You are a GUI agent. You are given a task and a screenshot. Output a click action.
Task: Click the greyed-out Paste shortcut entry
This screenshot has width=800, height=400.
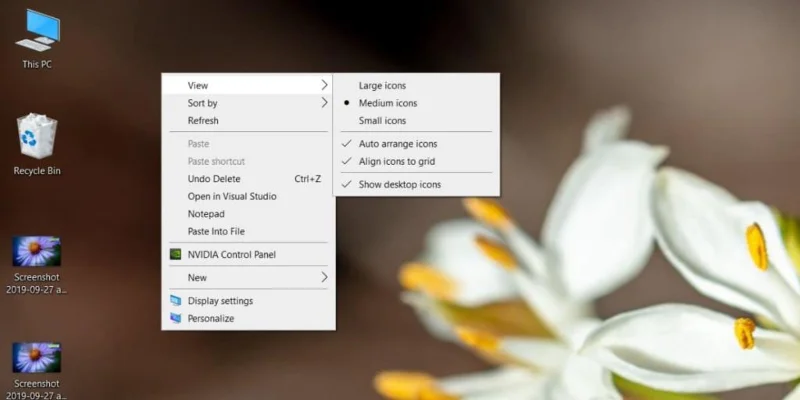pos(248,161)
